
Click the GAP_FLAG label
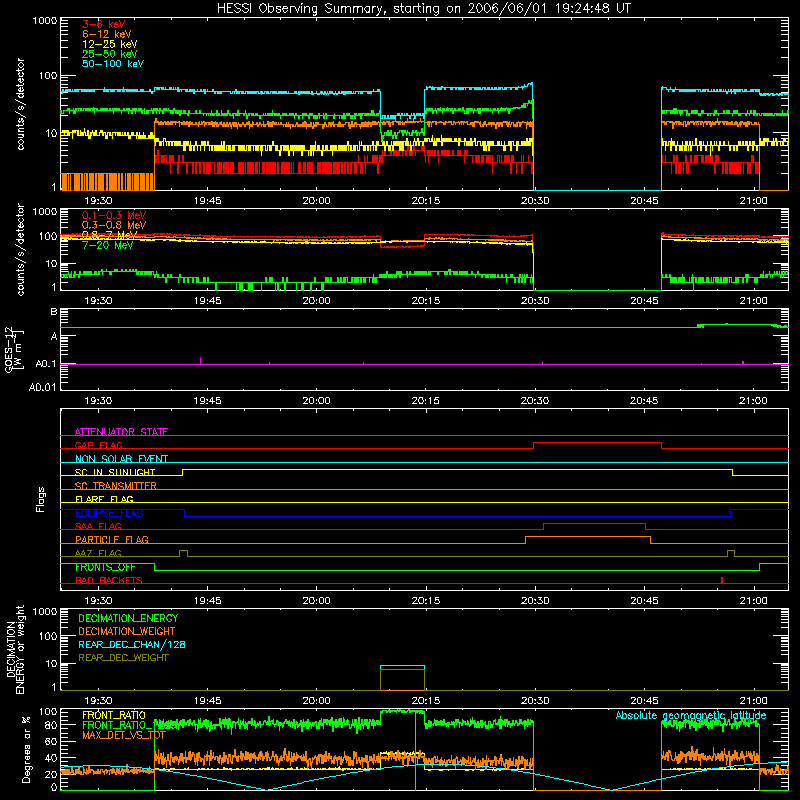[x=98, y=445]
